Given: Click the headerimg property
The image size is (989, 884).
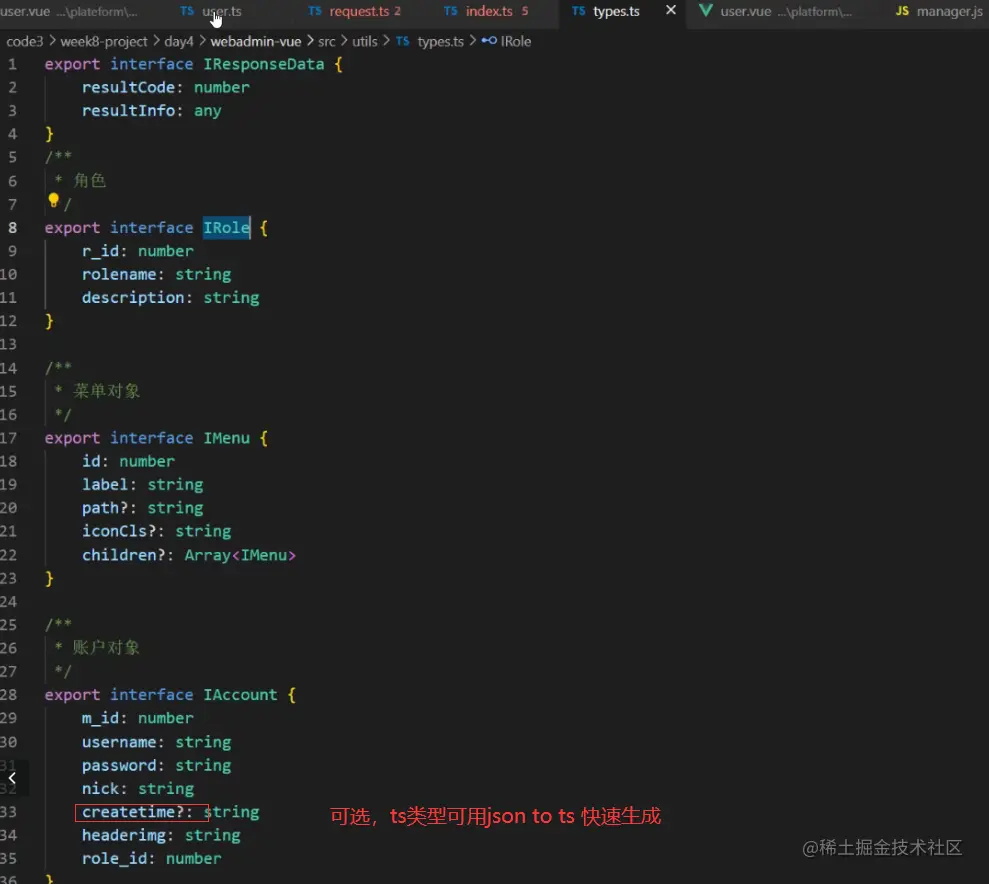Looking at the screenshot, I should 124,835.
